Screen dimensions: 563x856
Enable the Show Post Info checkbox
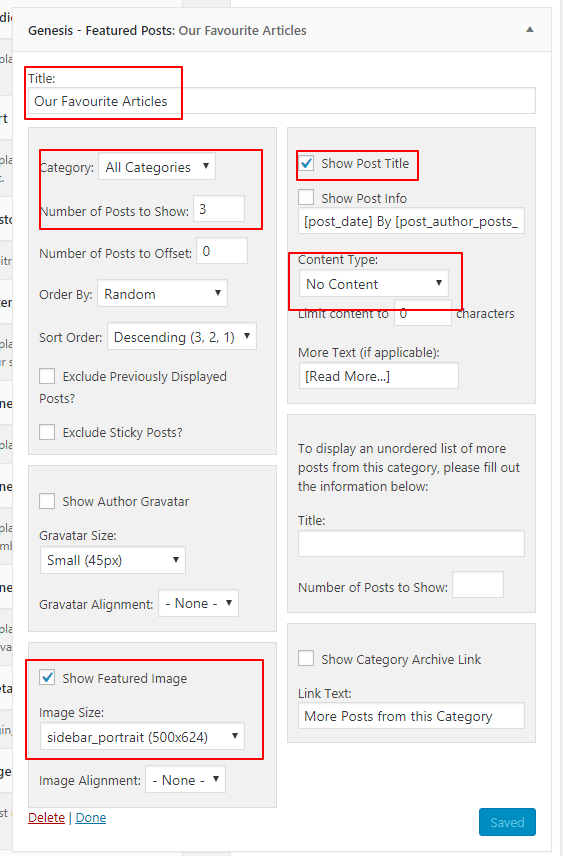[x=306, y=197]
